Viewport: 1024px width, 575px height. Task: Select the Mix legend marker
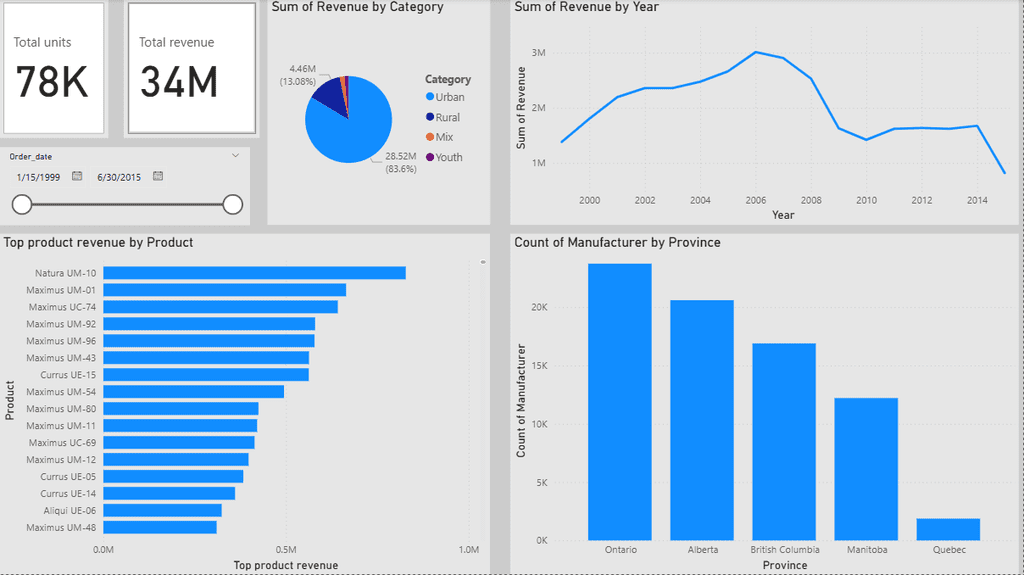[x=430, y=137]
